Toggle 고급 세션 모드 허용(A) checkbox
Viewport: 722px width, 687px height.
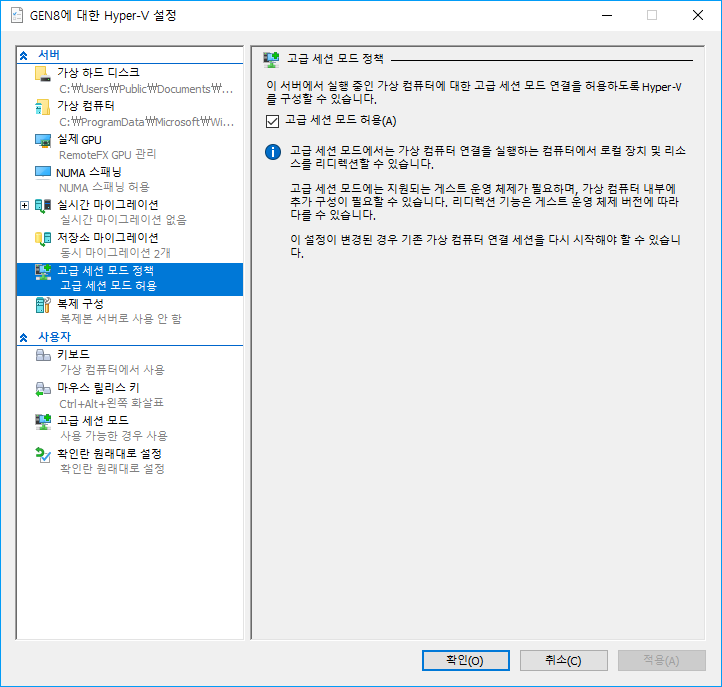(273, 121)
